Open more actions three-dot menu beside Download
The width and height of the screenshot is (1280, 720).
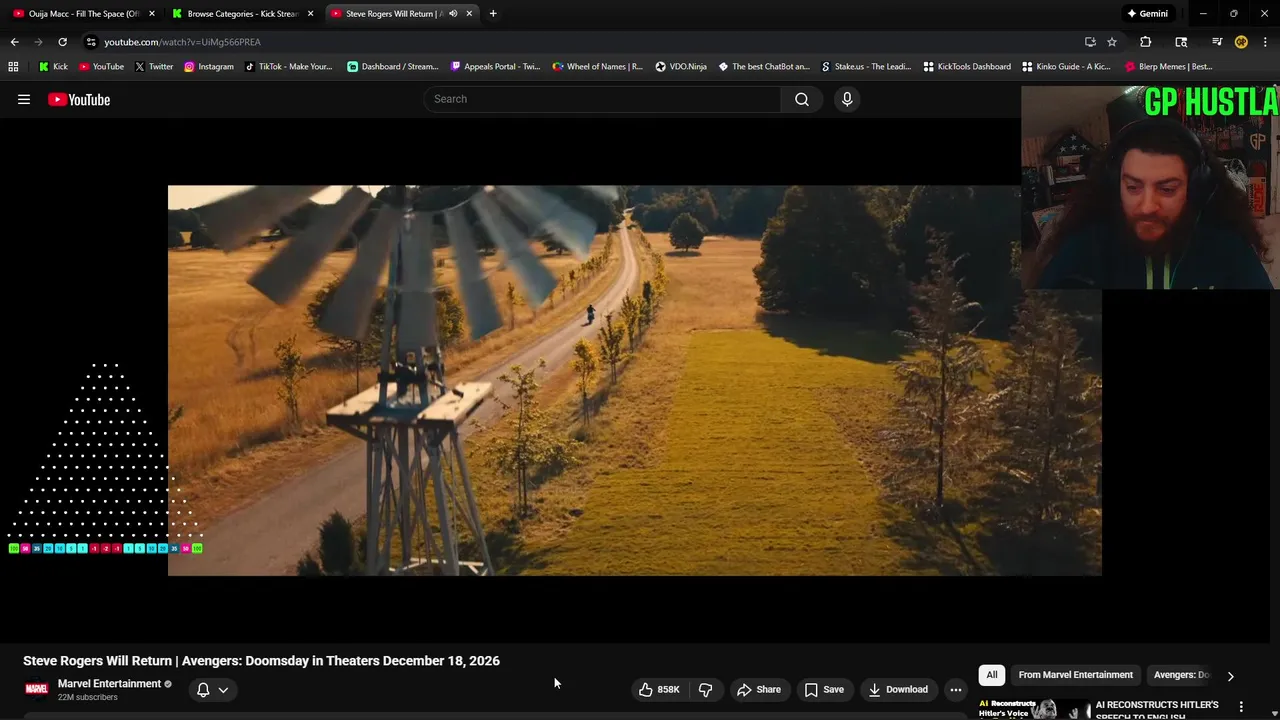point(956,689)
